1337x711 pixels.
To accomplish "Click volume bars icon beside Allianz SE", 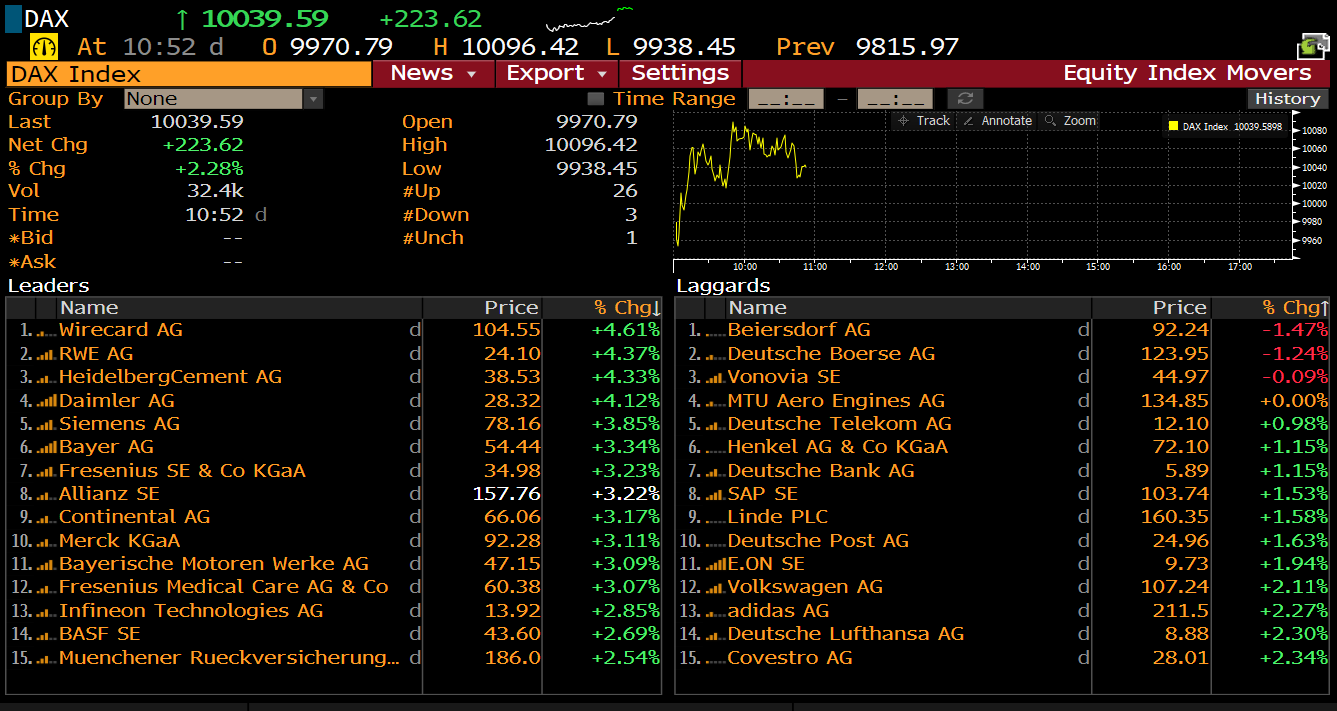I will [x=46, y=494].
